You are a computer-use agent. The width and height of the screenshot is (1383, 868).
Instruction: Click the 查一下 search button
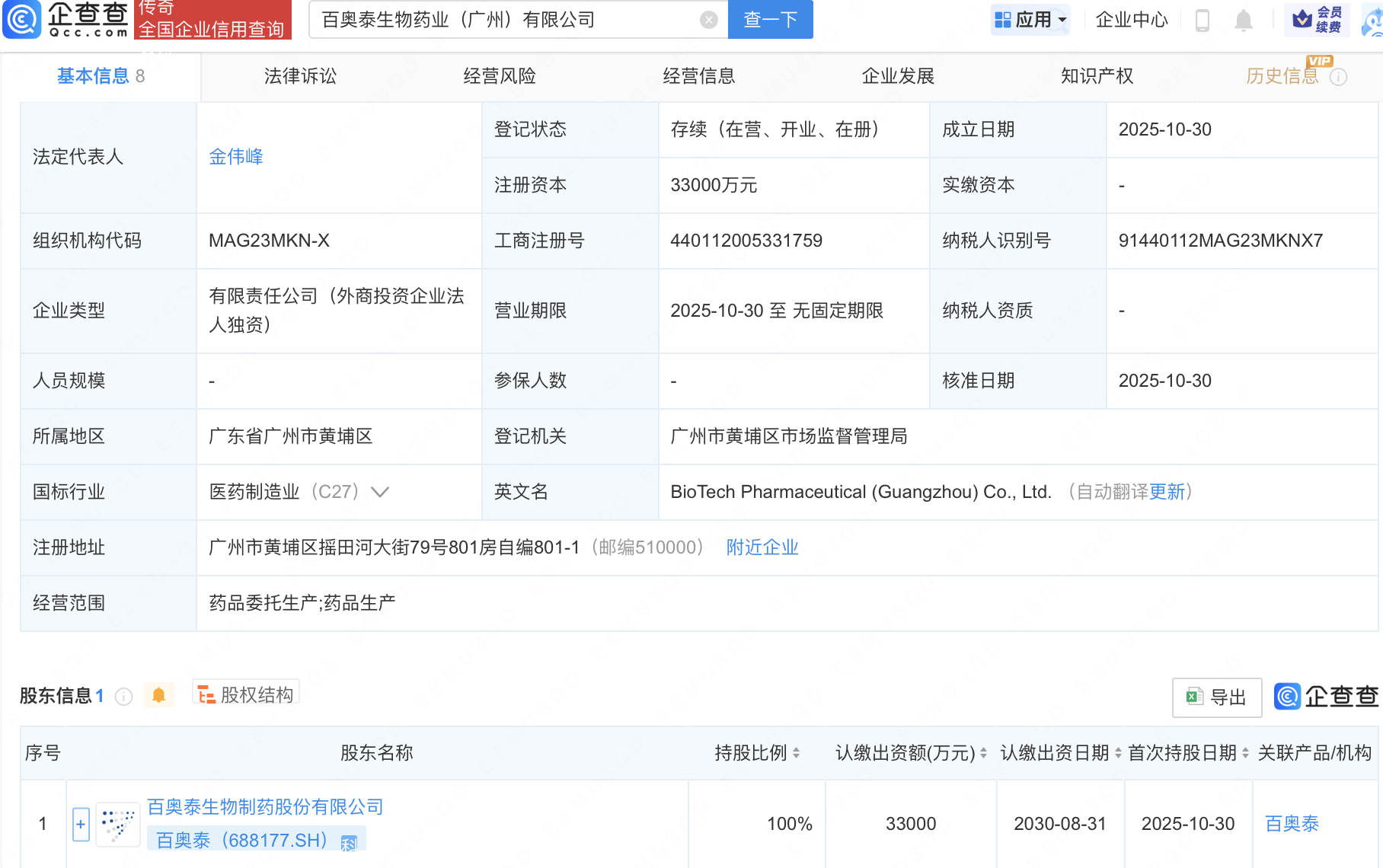770,20
